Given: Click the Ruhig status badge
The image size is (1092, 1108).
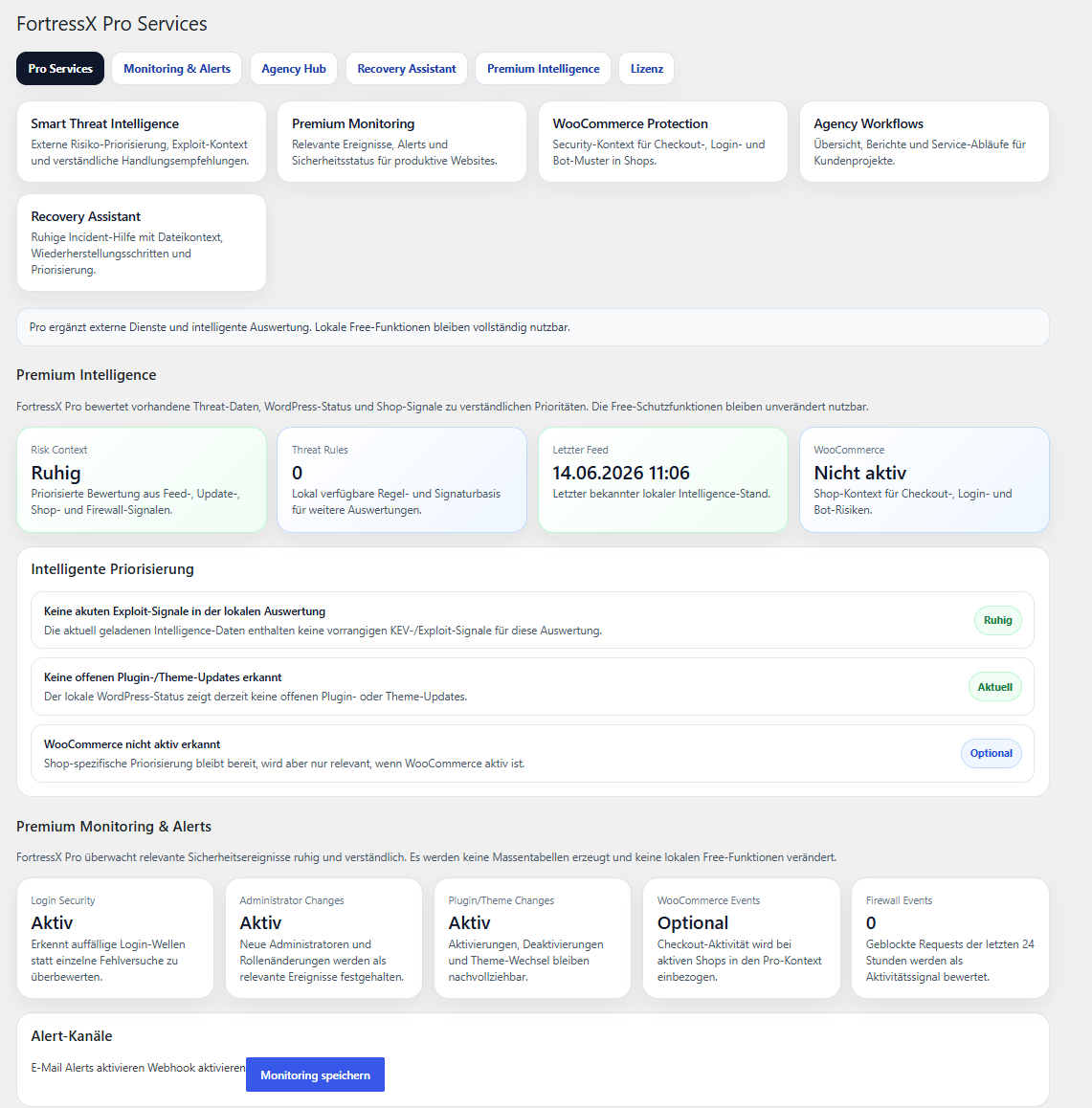Looking at the screenshot, I should (998, 620).
